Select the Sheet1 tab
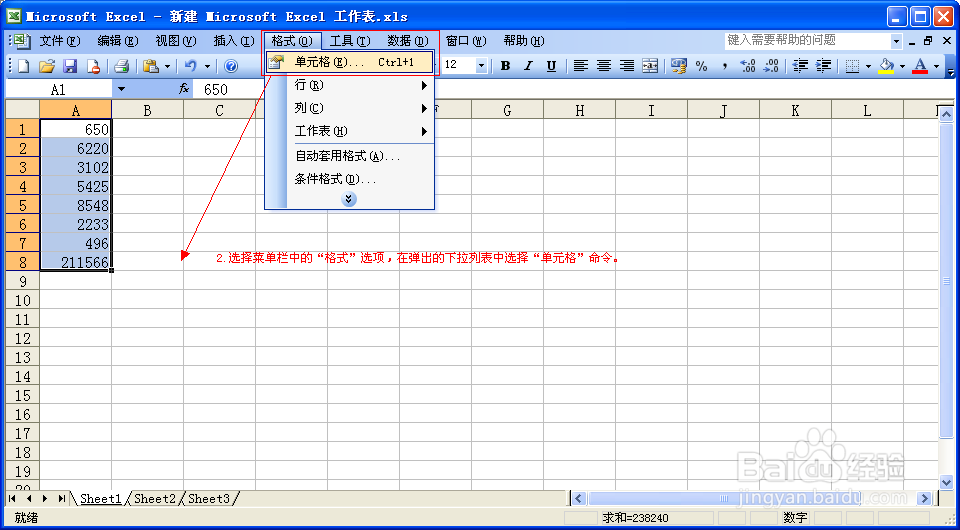Viewport: 960px width, 530px height. (x=100, y=499)
